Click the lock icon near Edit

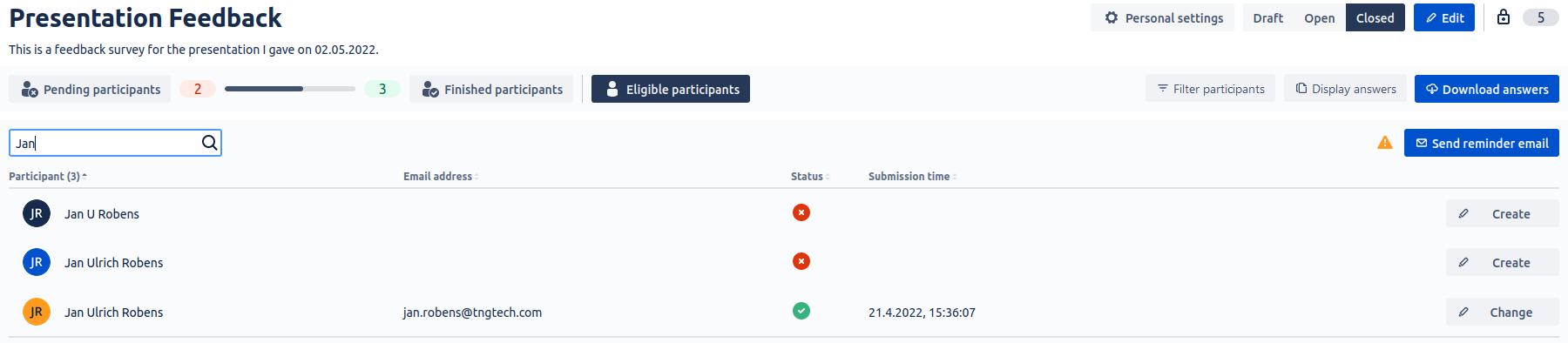click(1504, 17)
